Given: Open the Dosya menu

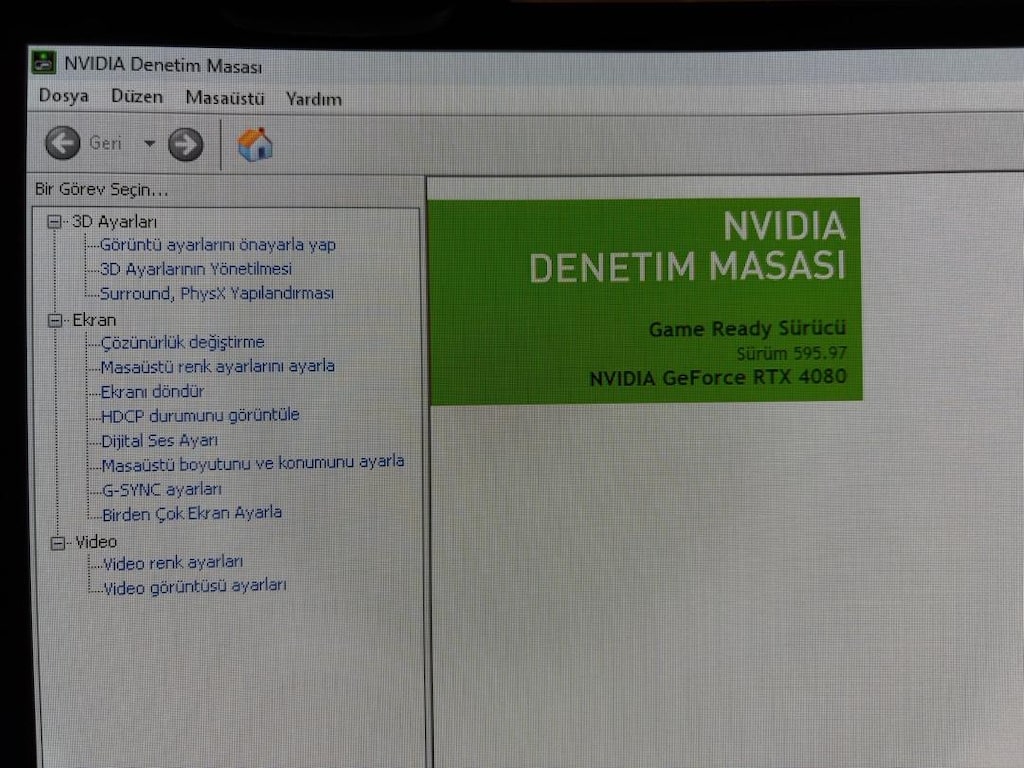Looking at the screenshot, I should click(63, 96).
